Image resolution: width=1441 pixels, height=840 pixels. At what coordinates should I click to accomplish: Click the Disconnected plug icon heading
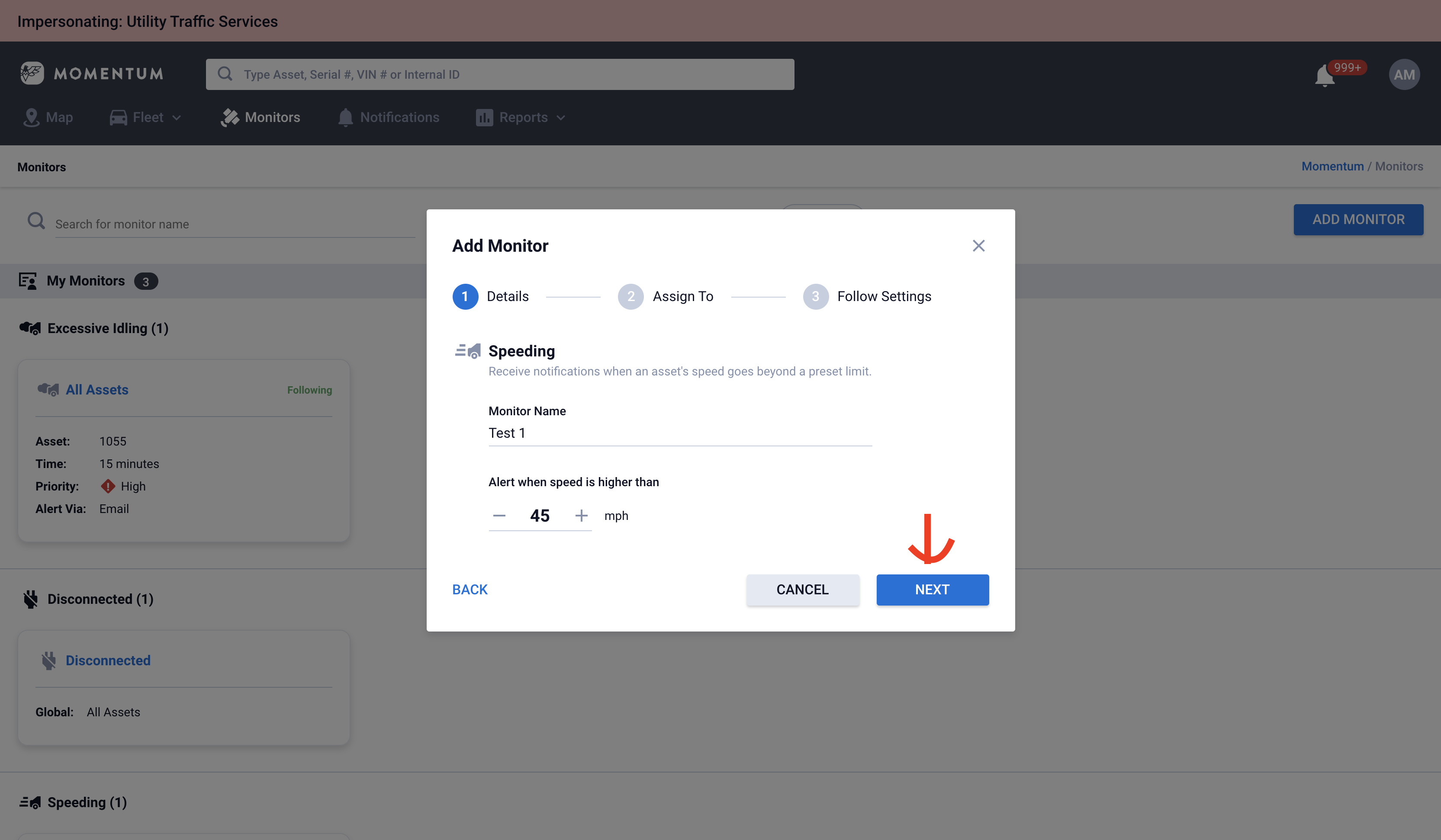pos(30,599)
